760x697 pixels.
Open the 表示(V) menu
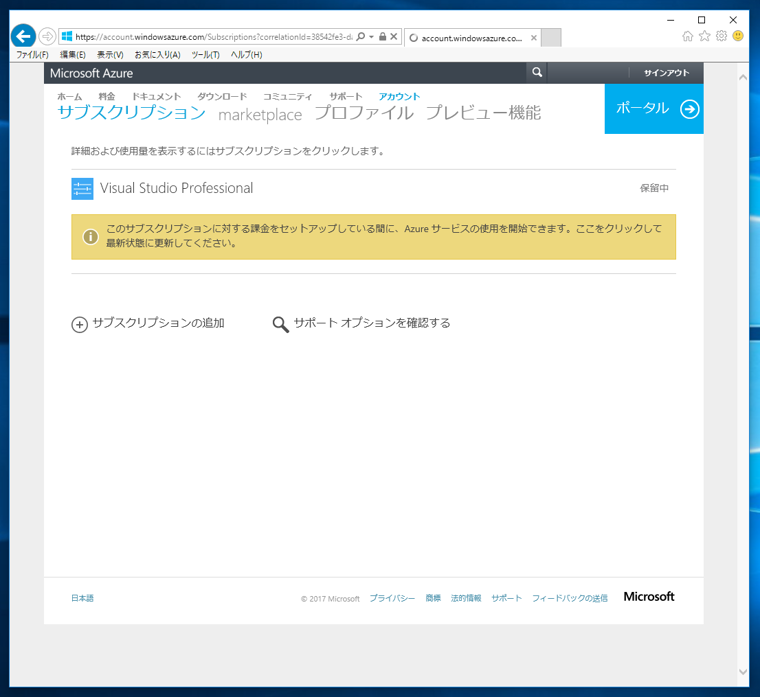pyautogui.click(x=110, y=55)
